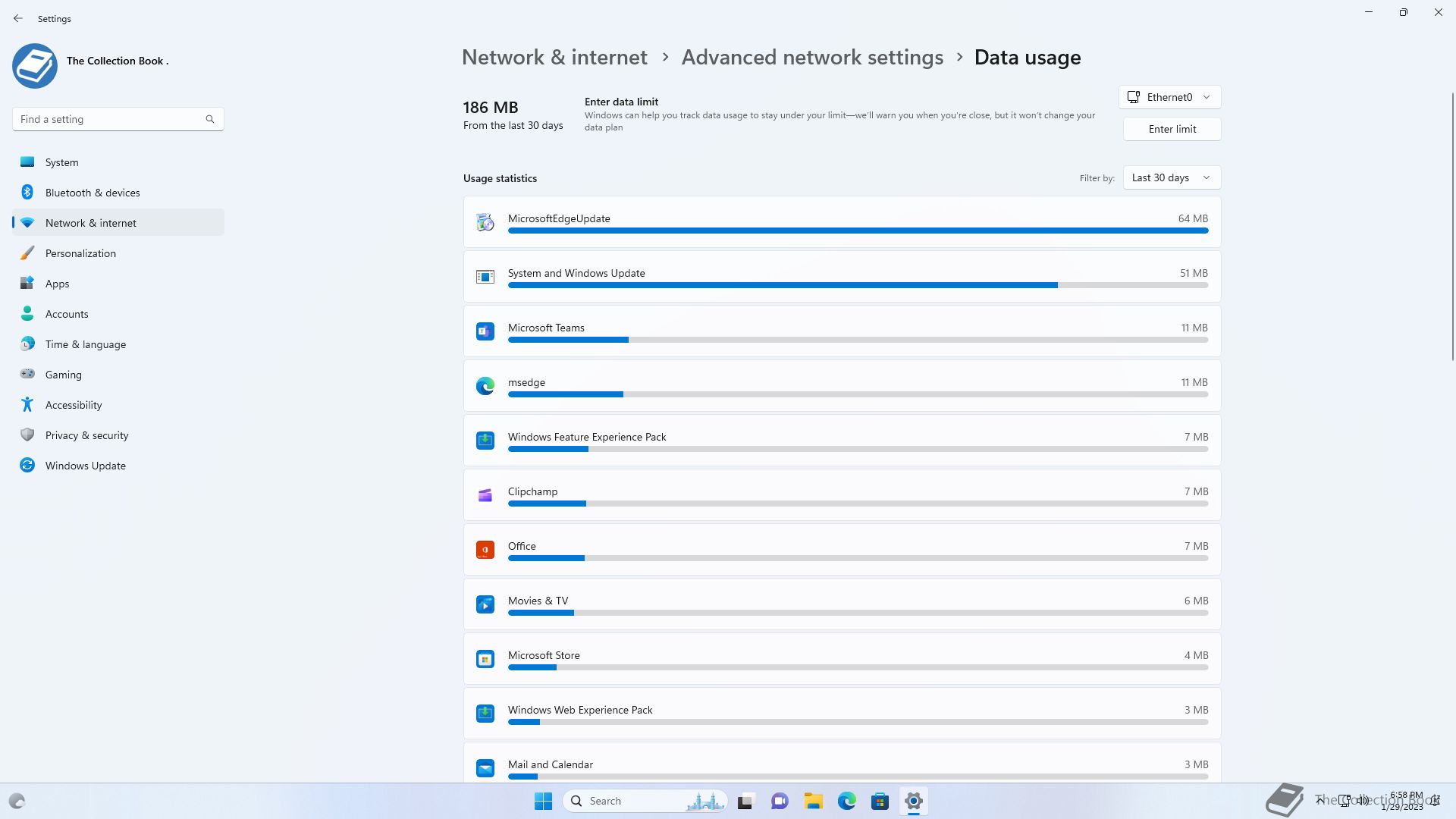Viewport: 1456px width, 819px height.
Task: Open The Collection Book profile avatar
Action: pyautogui.click(x=35, y=66)
